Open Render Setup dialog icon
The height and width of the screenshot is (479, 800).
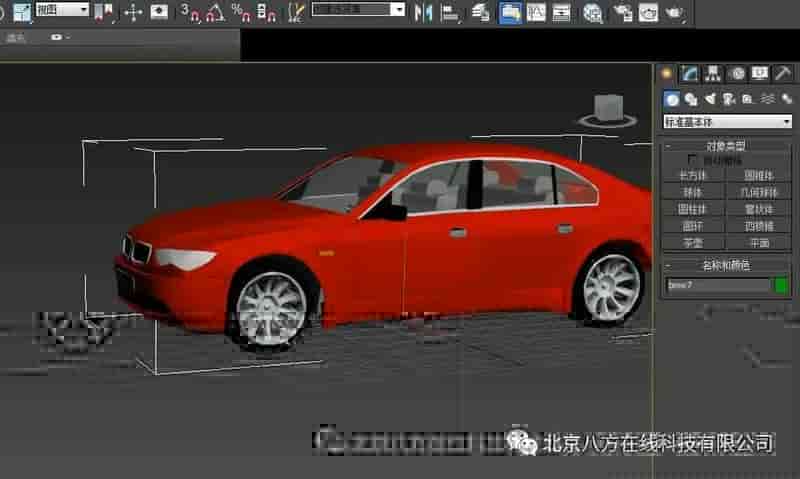tap(622, 12)
